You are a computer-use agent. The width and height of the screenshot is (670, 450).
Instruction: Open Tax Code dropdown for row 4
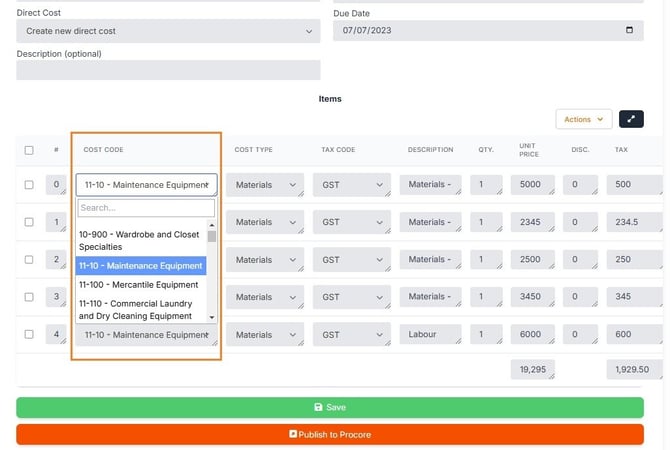click(x=352, y=335)
